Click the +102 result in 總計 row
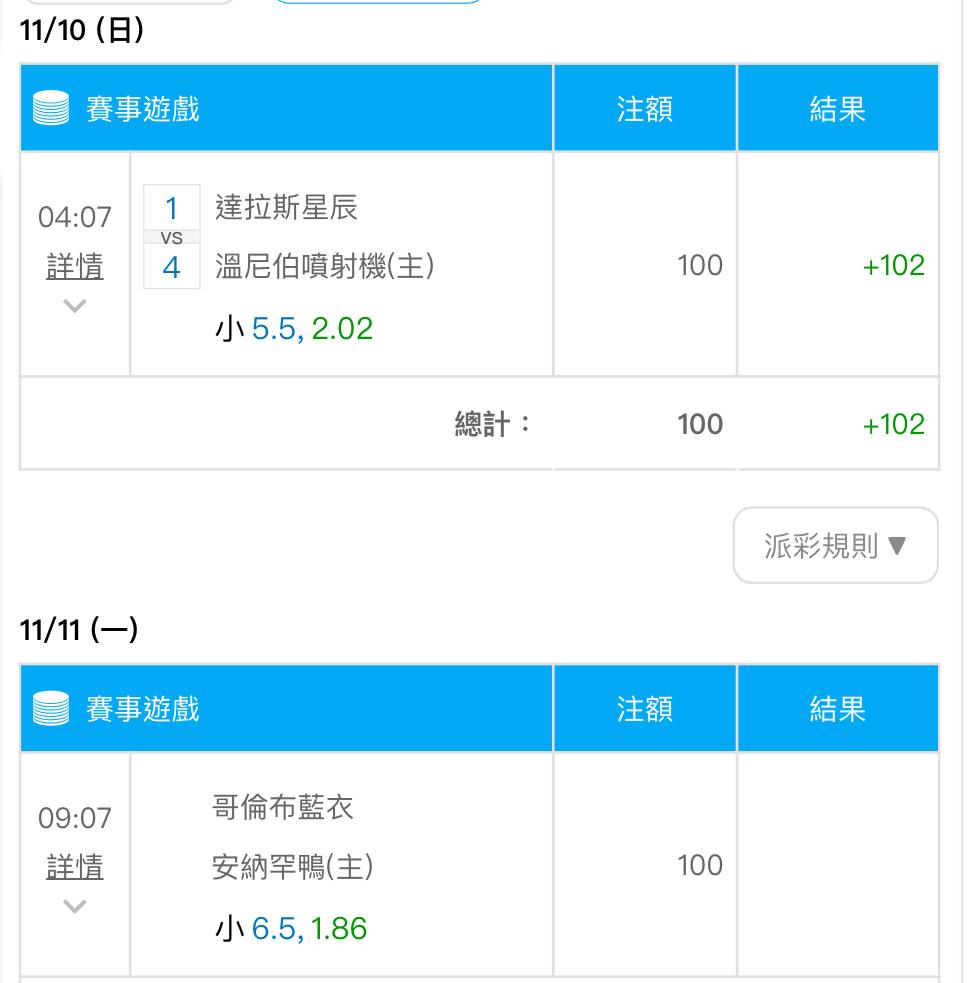The height and width of the screenshot is (983, 975). pyautogui.click(x=893, y=424)
